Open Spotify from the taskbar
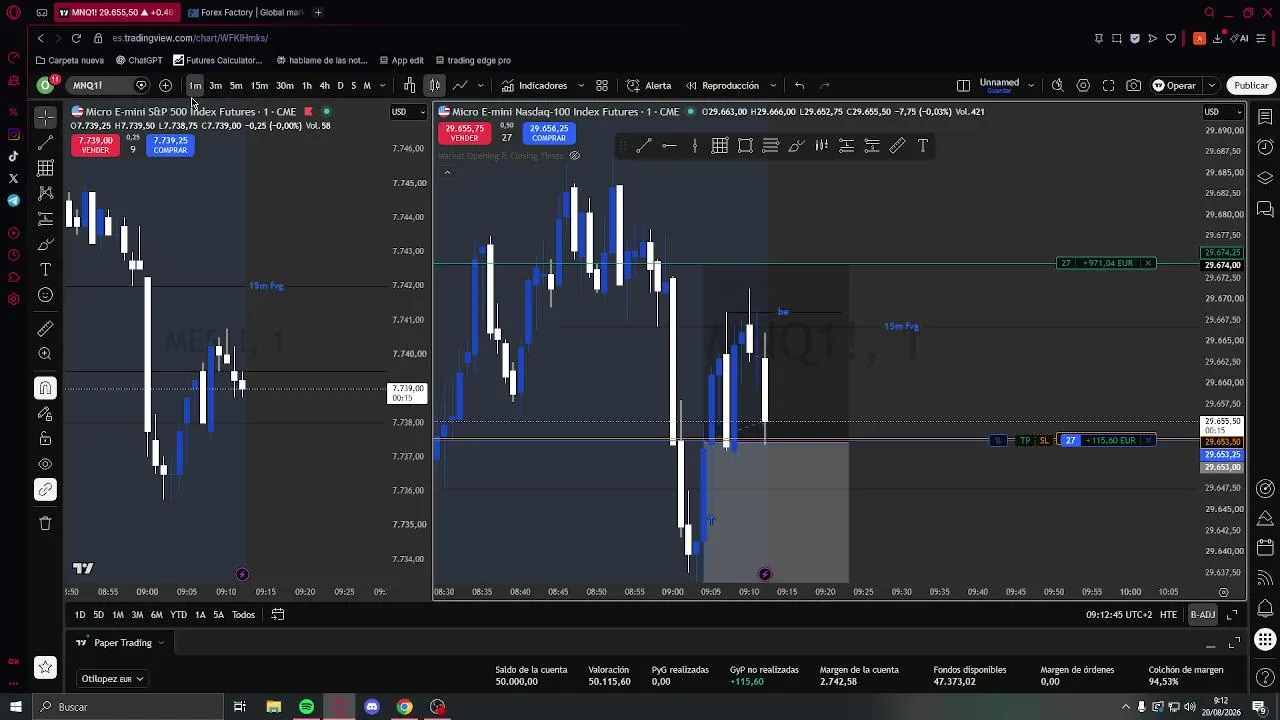Viewport: 1280px width, 720px height. click(306, 707)
